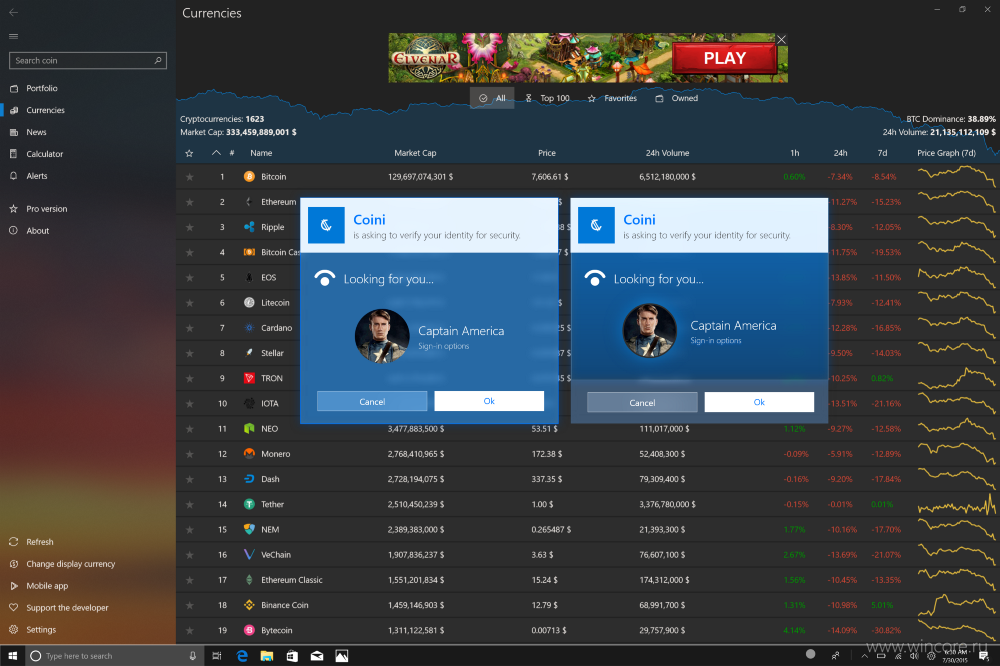Image resolution: width=1000 pixels, height=666 pixels.
Task: Sort table by Price column
Action: 547,153
